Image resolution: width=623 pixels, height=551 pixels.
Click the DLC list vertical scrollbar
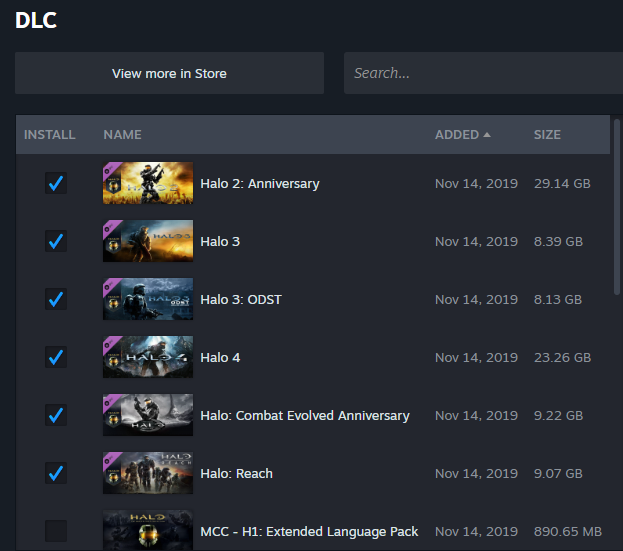pyautogui.click(x=617, y=207)
